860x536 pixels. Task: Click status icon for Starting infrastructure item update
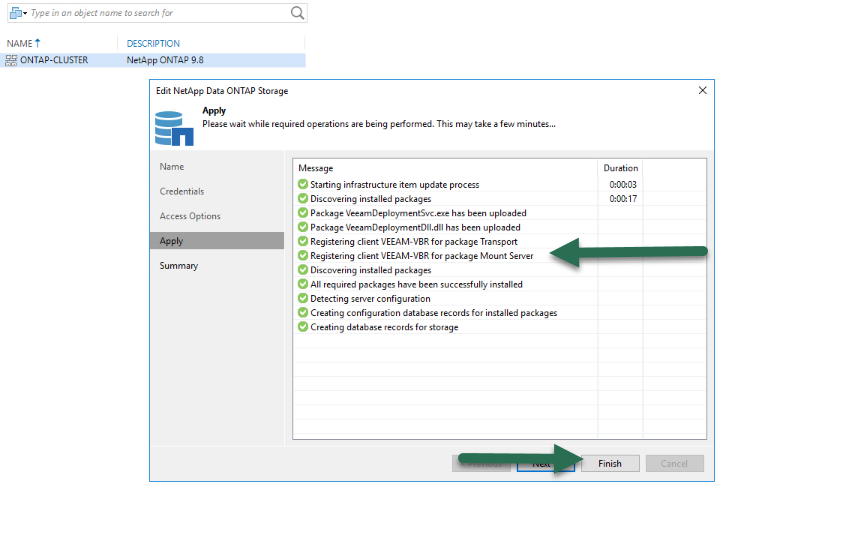303,184
